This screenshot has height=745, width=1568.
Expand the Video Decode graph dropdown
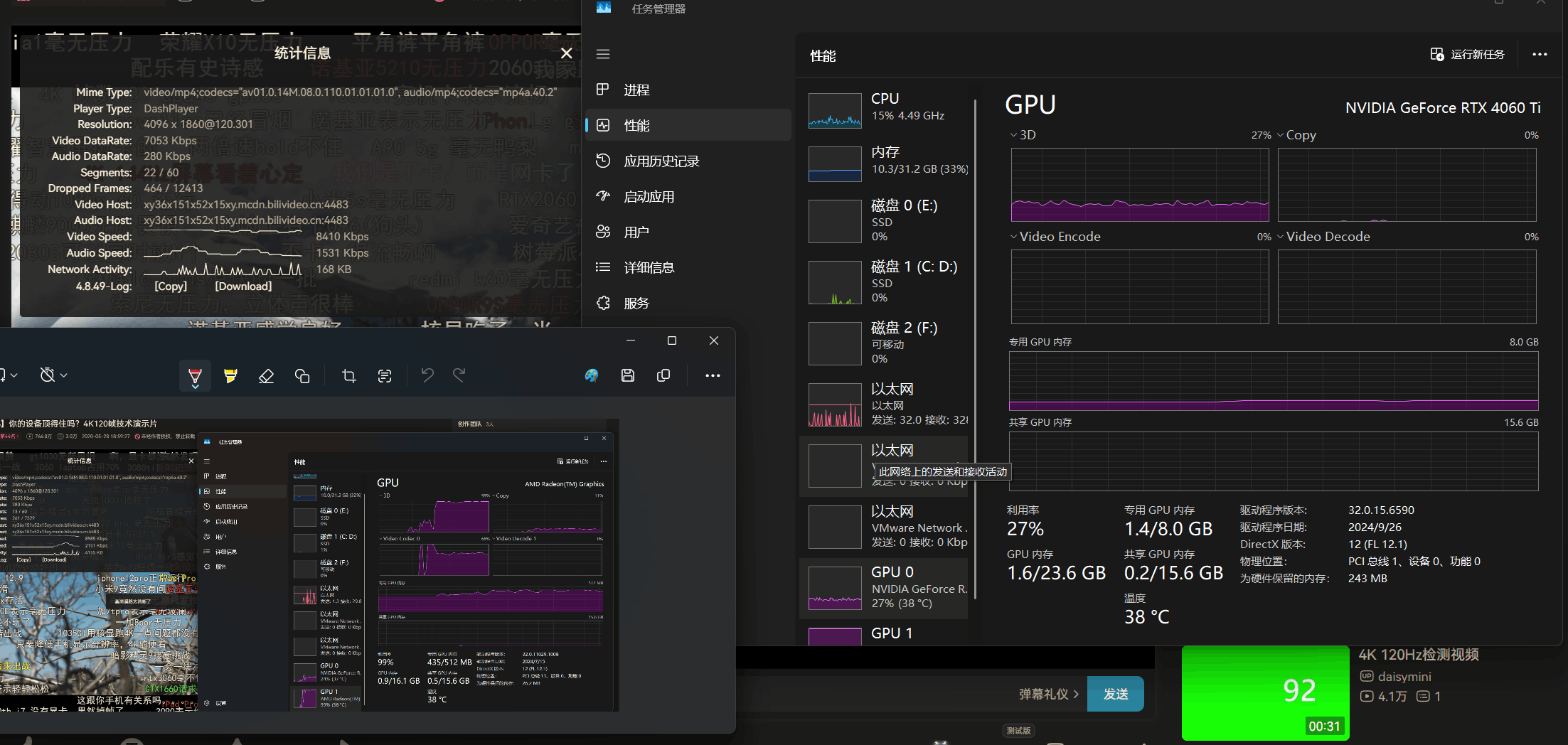pyautogui.click(x=1281, y=237)
